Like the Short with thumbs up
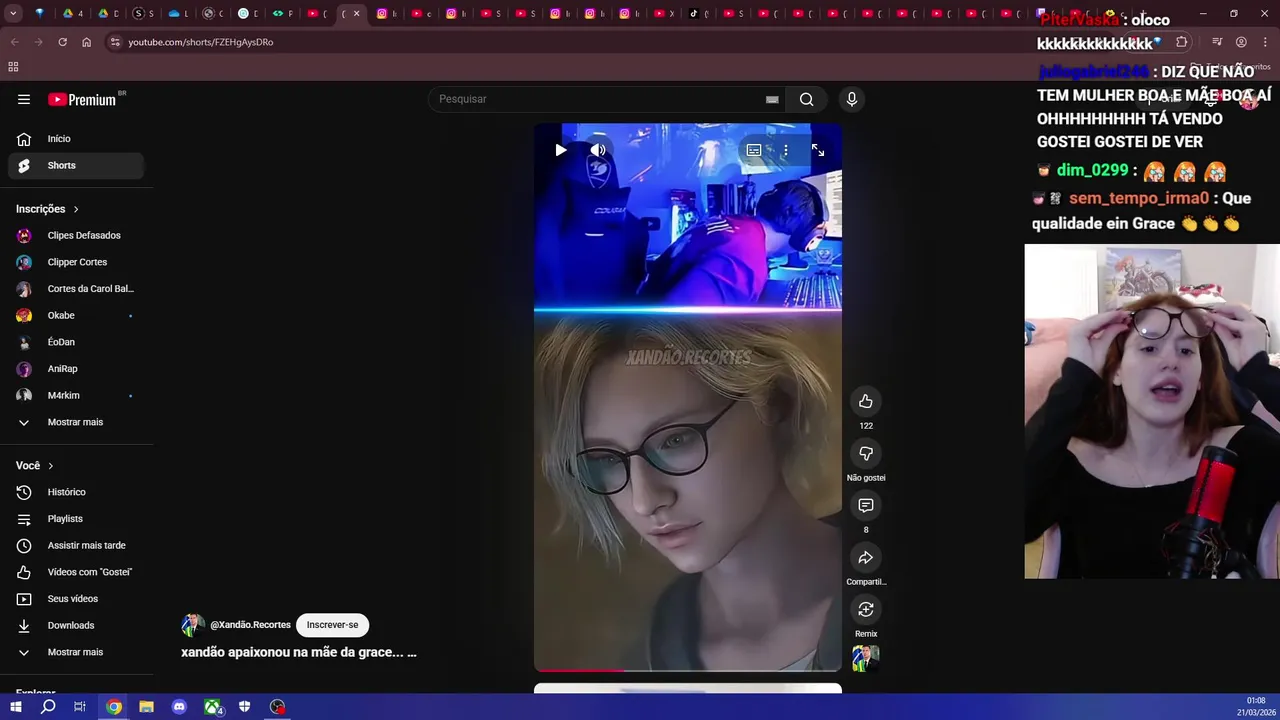Image resolution: width=1280 pixels, height=720 pixels. coord(866,401)
